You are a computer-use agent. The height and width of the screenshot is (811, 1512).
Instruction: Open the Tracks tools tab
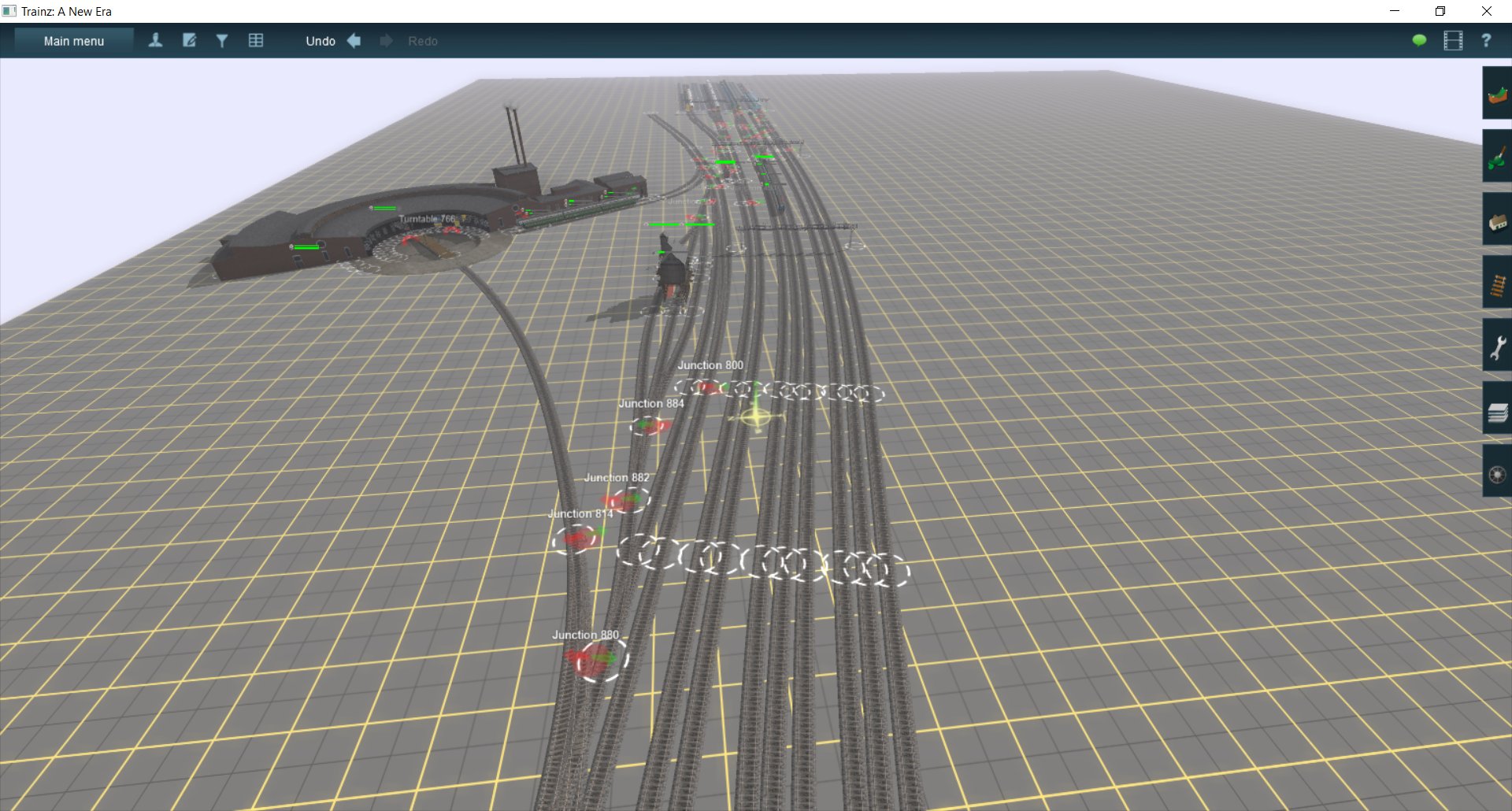pos(1497,282)
